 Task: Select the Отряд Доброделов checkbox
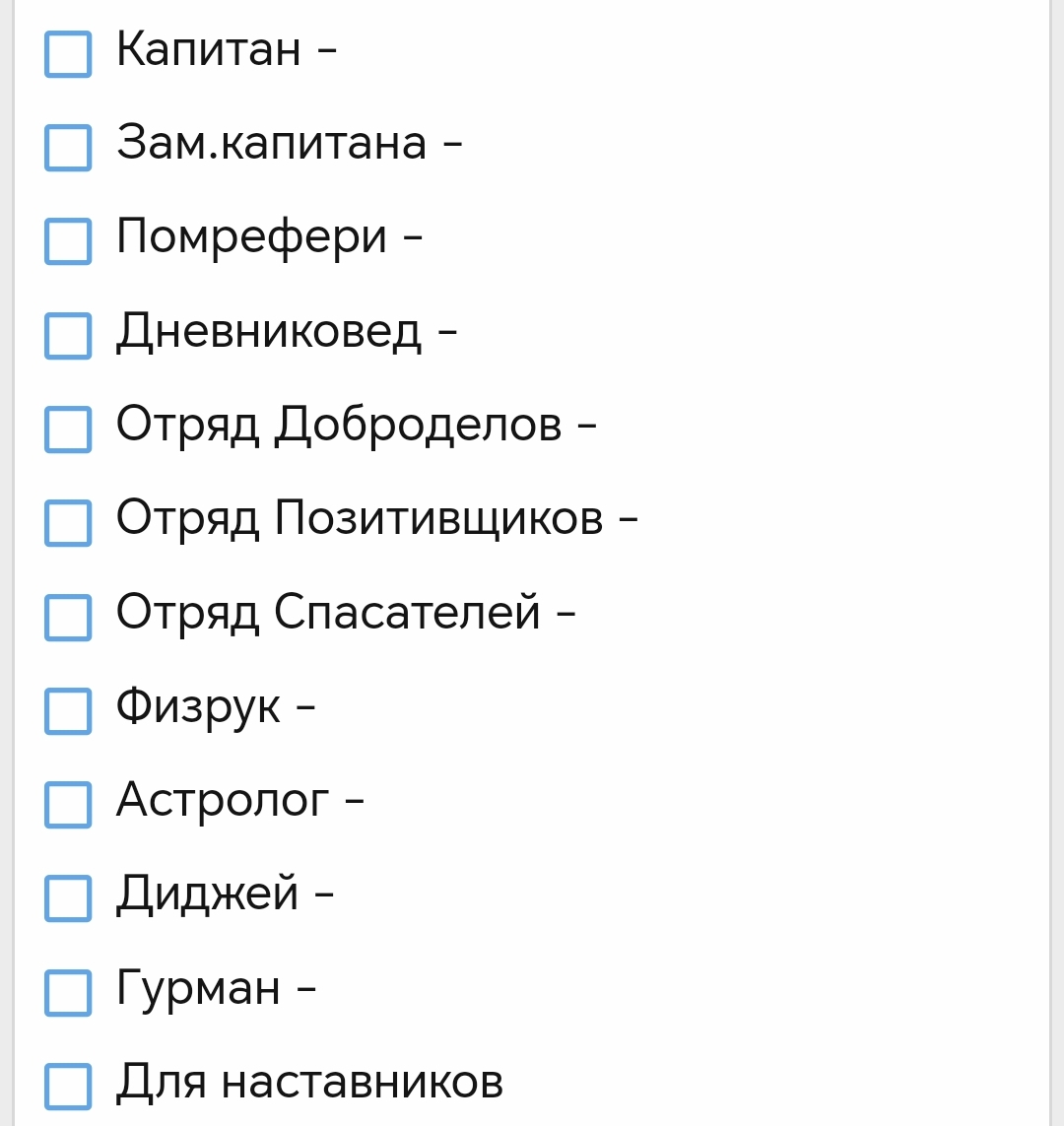coord(68,430)
